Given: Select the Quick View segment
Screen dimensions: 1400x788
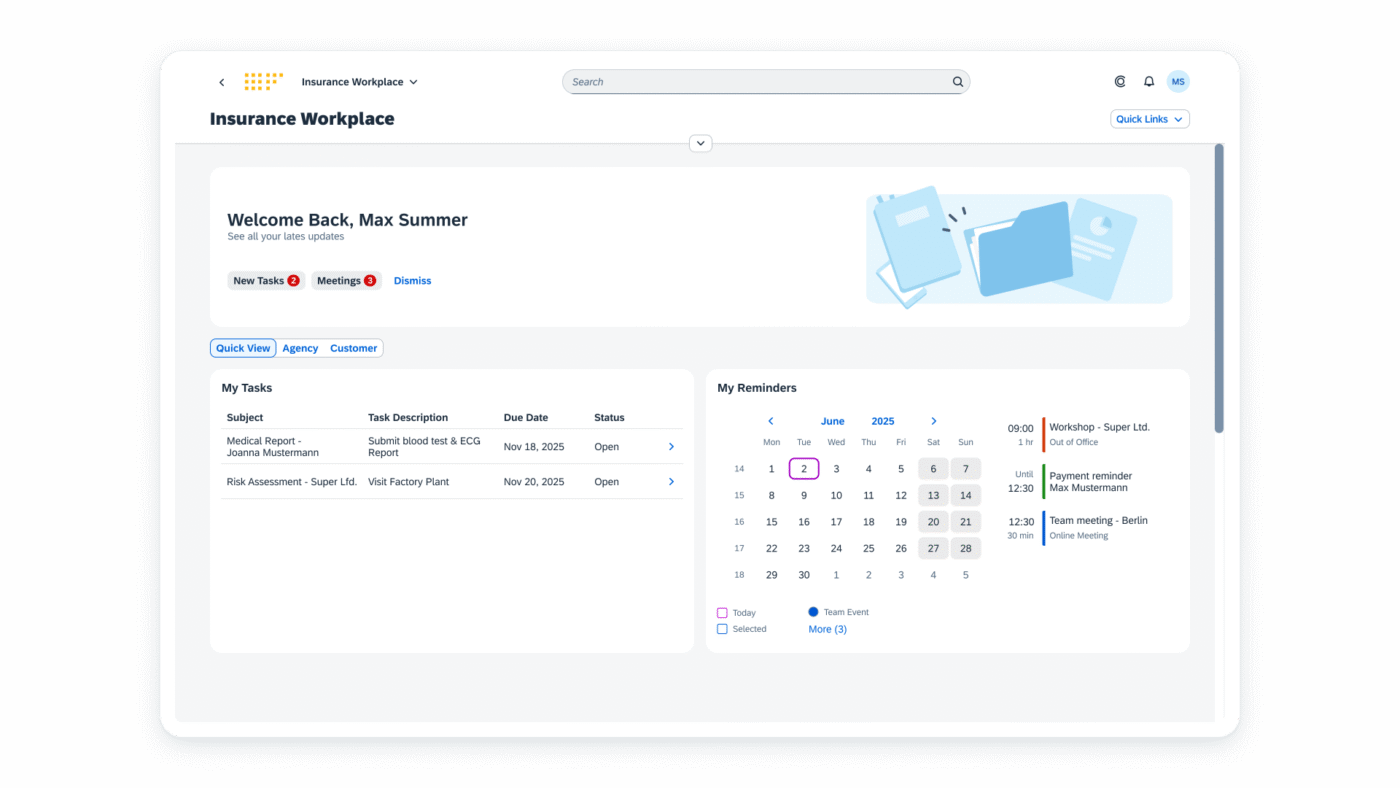Looking at the screenshot, I should coord(243,348).
